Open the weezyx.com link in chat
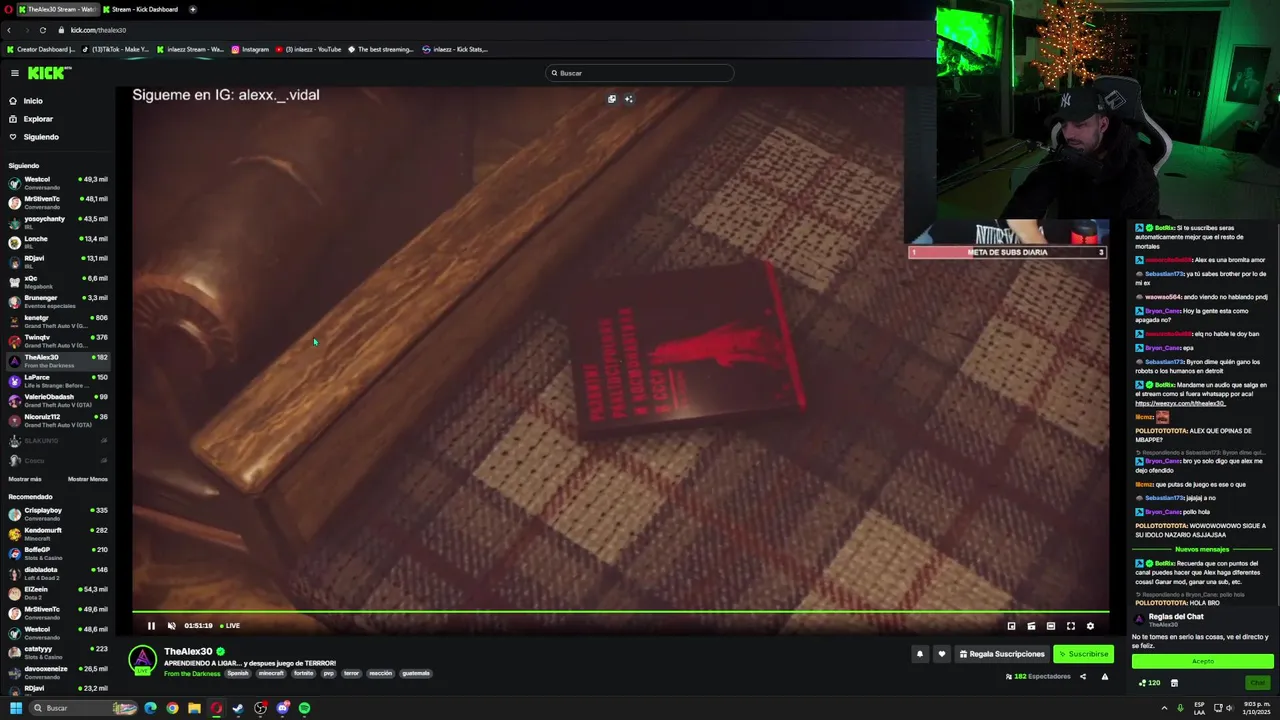Viewport: 1280px width, 720px height. pos(1180,403)
